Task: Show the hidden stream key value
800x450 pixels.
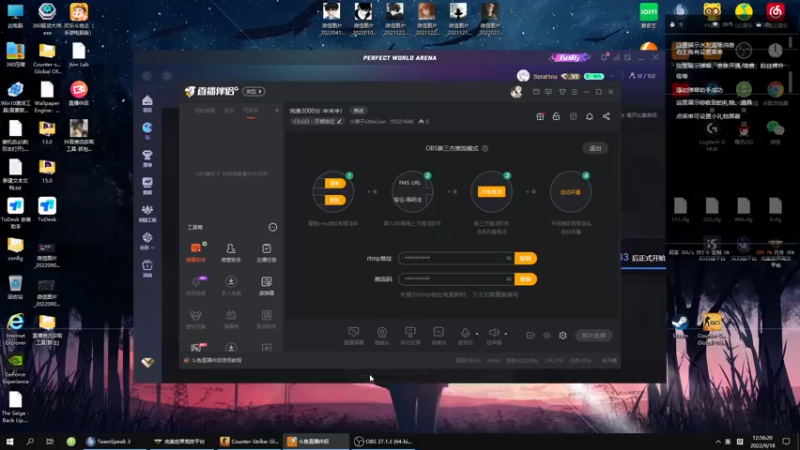Action: 509,279
